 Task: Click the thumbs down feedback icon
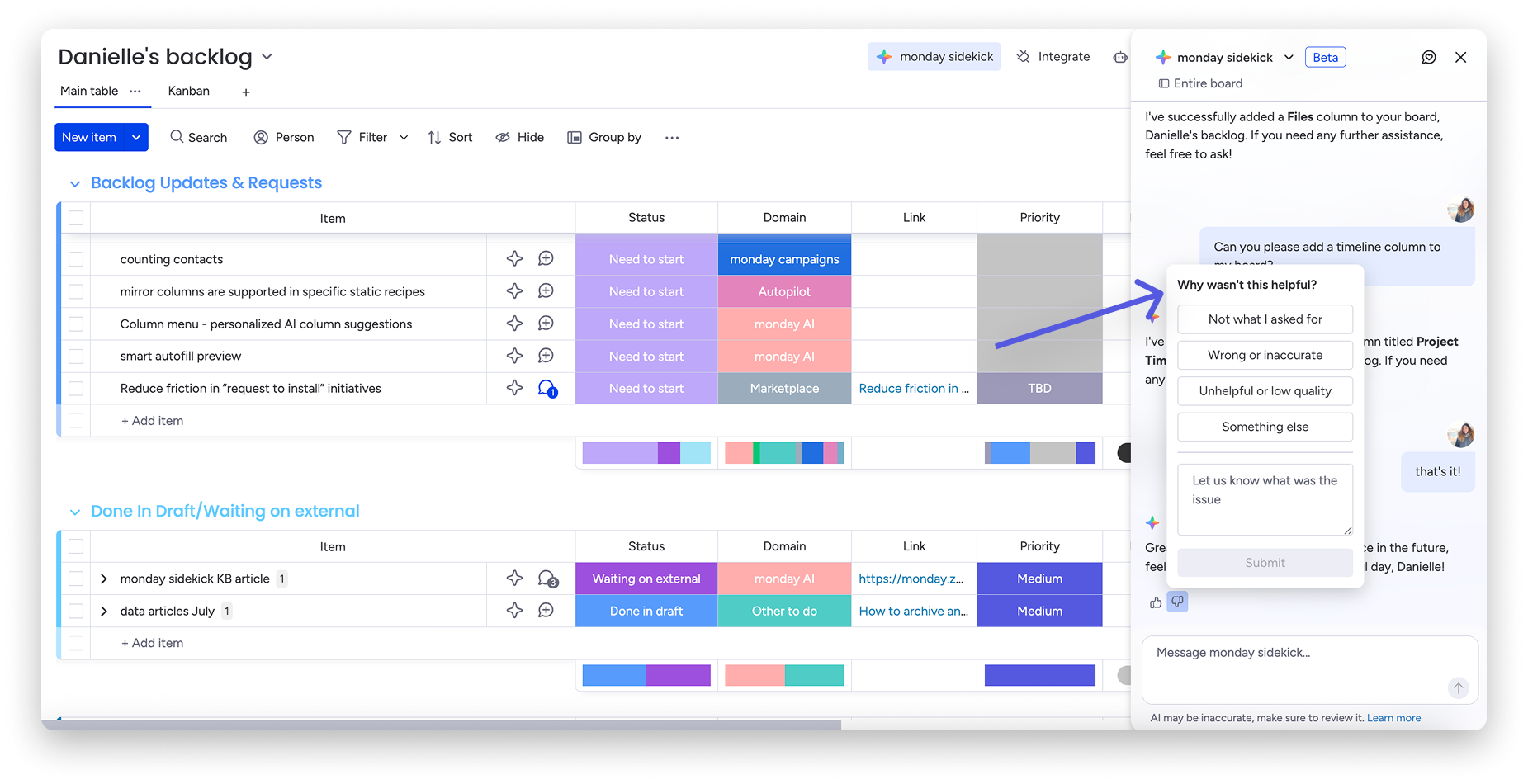coord(1178,602)
